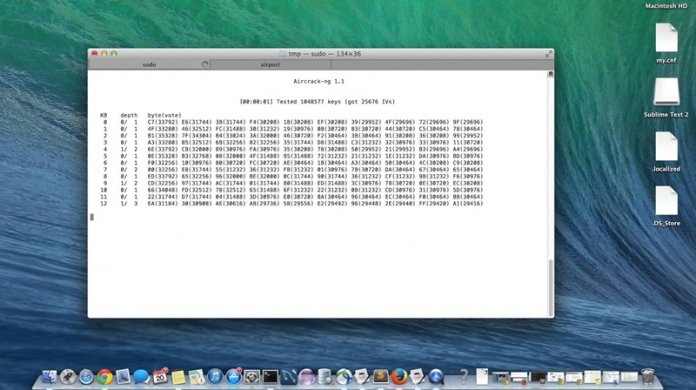Open the App Store icon in the Dock
696x390 pixels.
(x=233, y=376)
